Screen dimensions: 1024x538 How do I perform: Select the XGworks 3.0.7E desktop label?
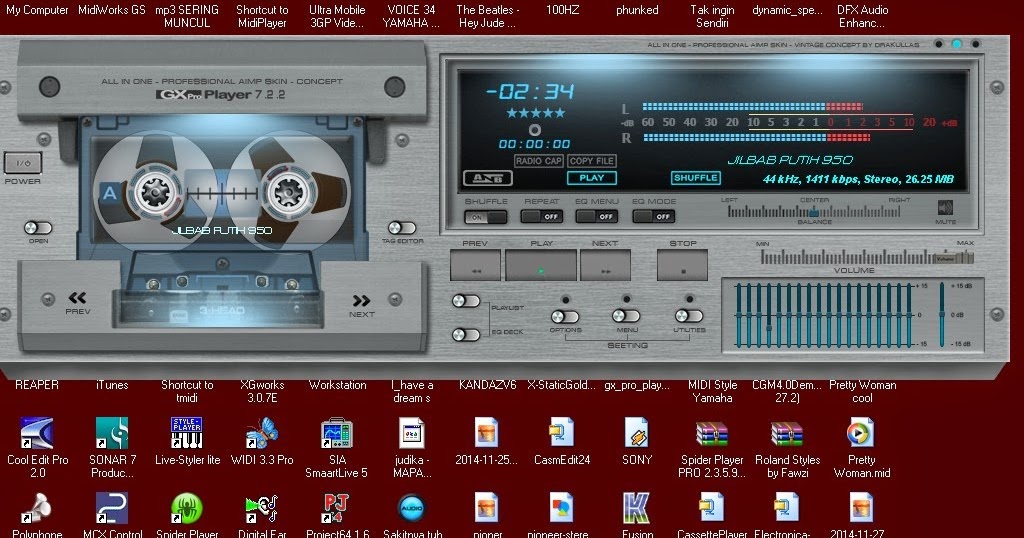pyautogui.click(x=262, y=391)
